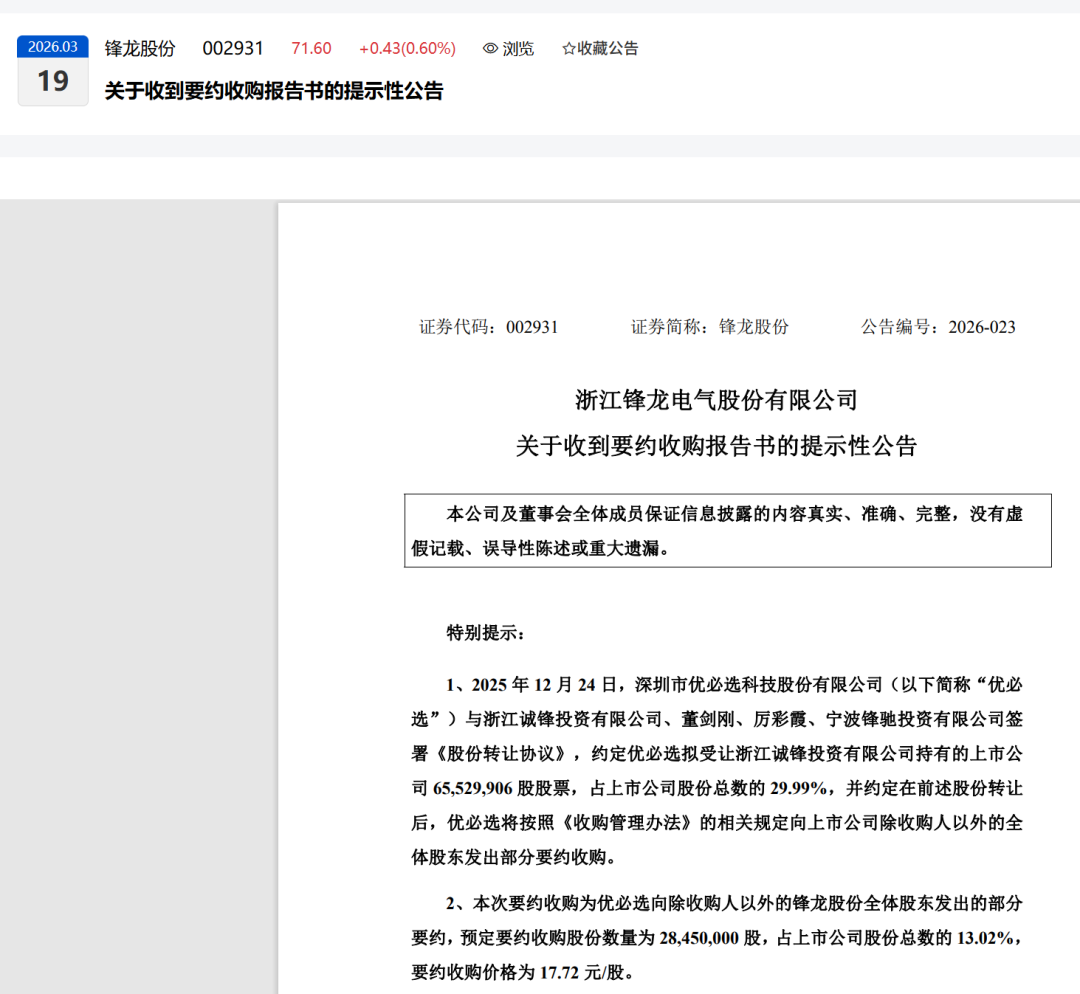Click the 证券代码：002931 text in document
The height and width of the screenshot is (994, 1080).
pyautogui.click(x=488, y=327)
